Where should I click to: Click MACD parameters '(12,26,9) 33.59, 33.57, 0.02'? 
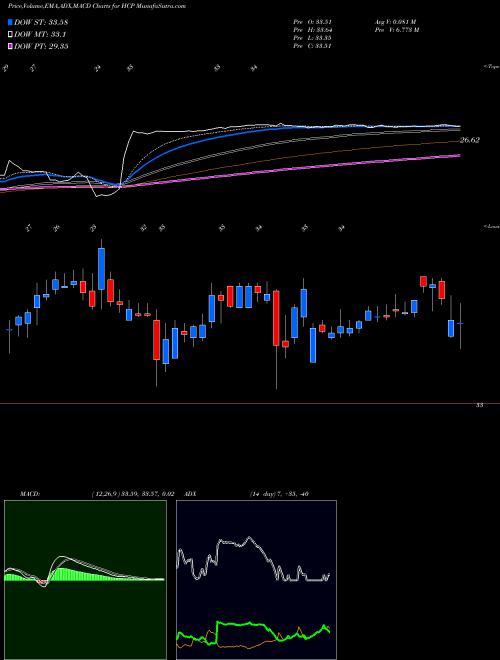point(133,494)
